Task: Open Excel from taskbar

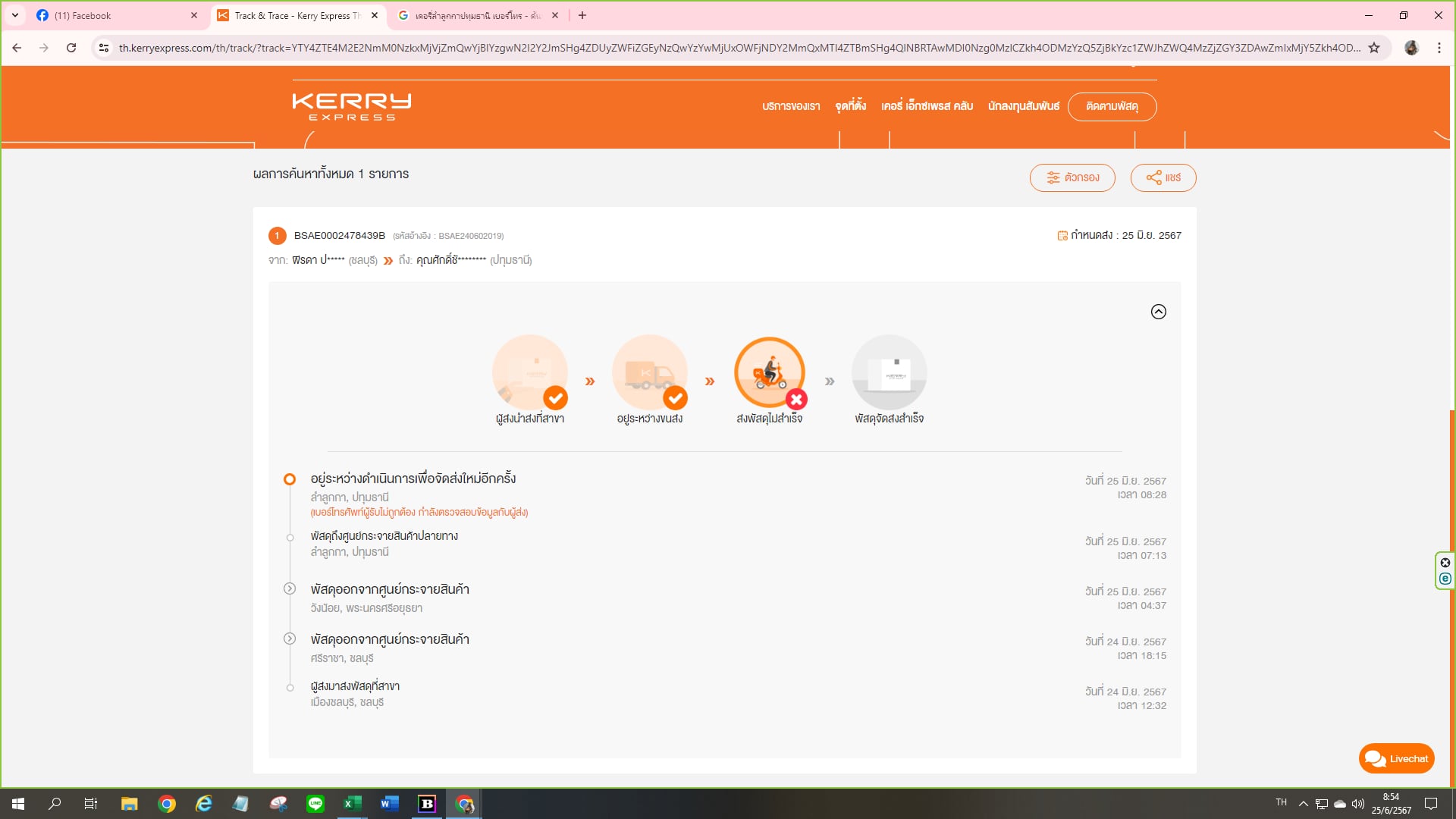Action: pyautogui.click(x=353, y=804)
